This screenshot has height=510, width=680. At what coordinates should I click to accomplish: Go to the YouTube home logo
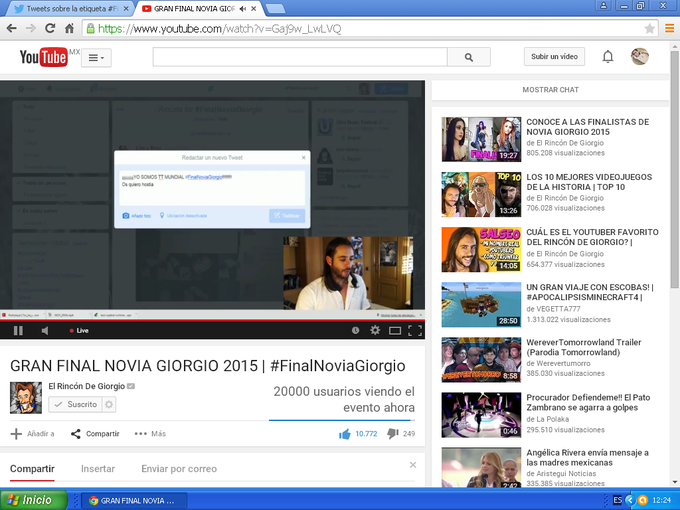coord(44,57)
